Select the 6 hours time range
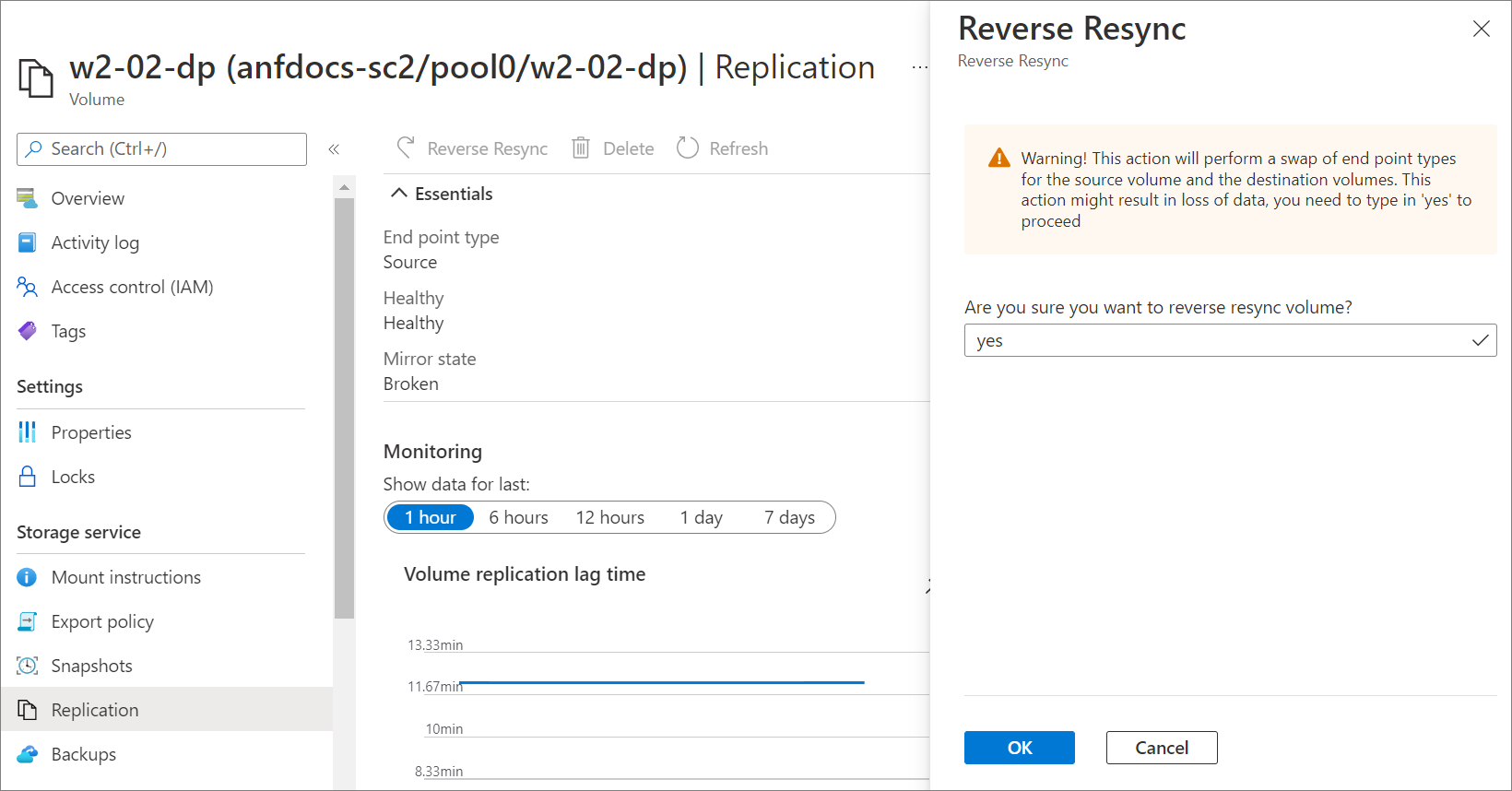The width and height of the screenshot is (1512, 791). pos(518,517)
